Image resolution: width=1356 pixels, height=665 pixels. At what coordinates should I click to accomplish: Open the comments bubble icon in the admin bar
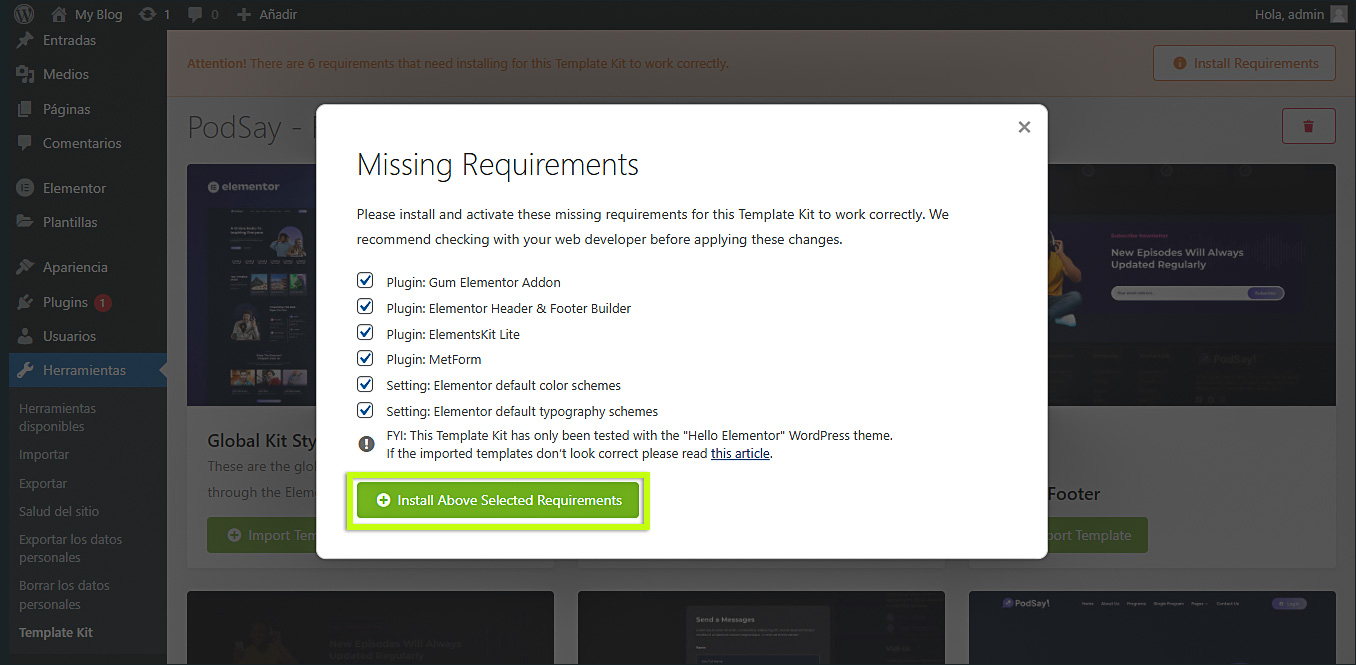pyautogui.click(x=194, y=14)
